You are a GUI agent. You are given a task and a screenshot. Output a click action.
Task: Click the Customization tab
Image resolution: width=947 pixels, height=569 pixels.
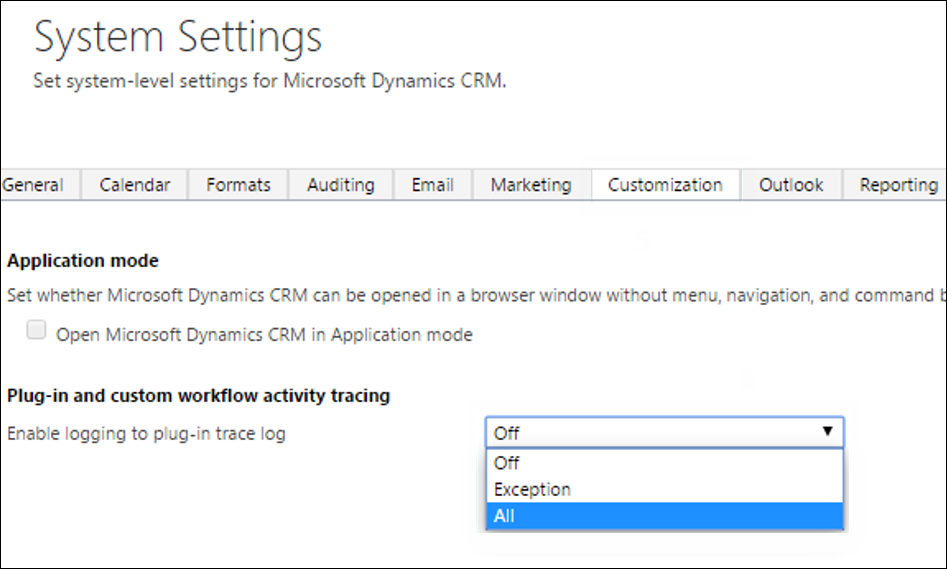(x=665, y=185)
